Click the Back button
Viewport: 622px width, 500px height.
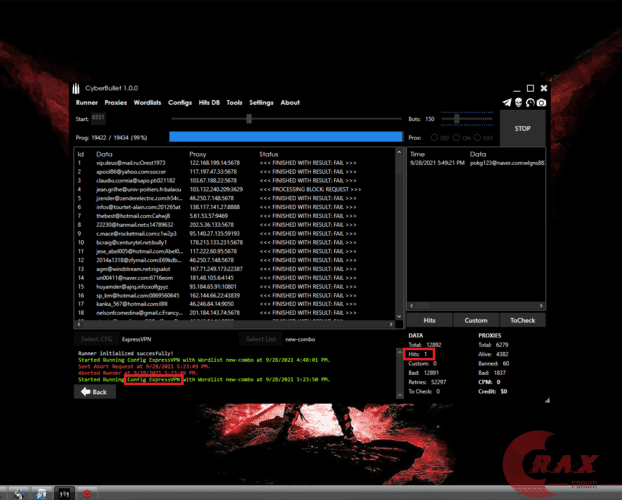click(x=94, y=392)
